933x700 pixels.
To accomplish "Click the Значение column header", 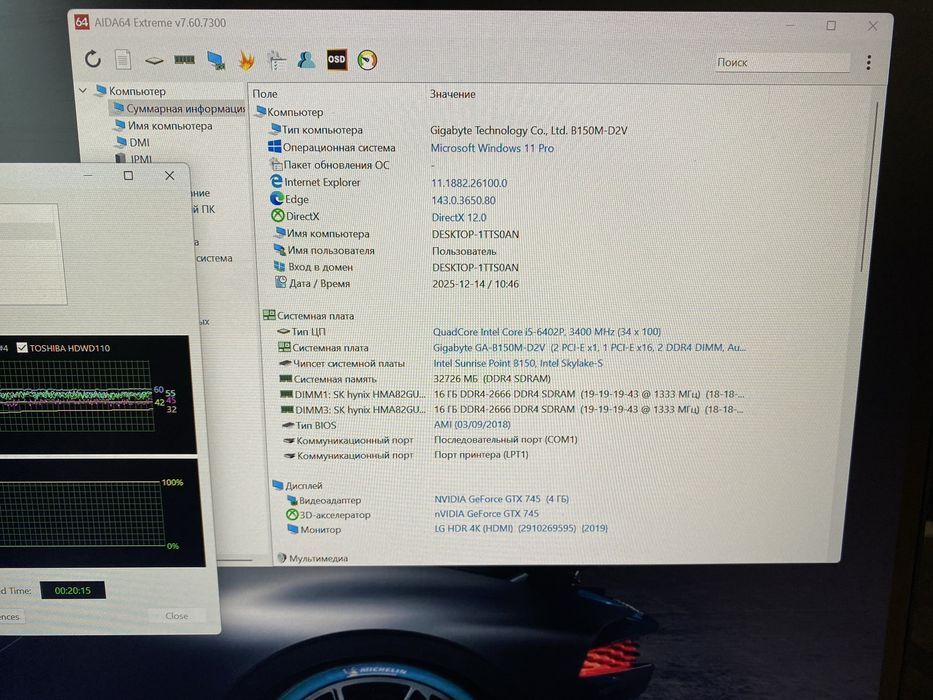I will tap(453, 94).
